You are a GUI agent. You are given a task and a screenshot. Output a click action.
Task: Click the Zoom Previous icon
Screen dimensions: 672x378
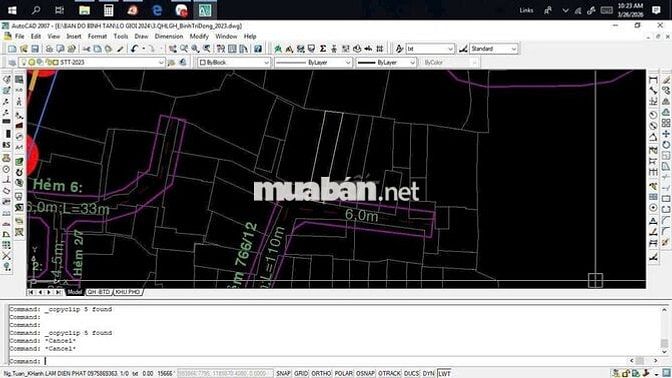pos(207,49)
